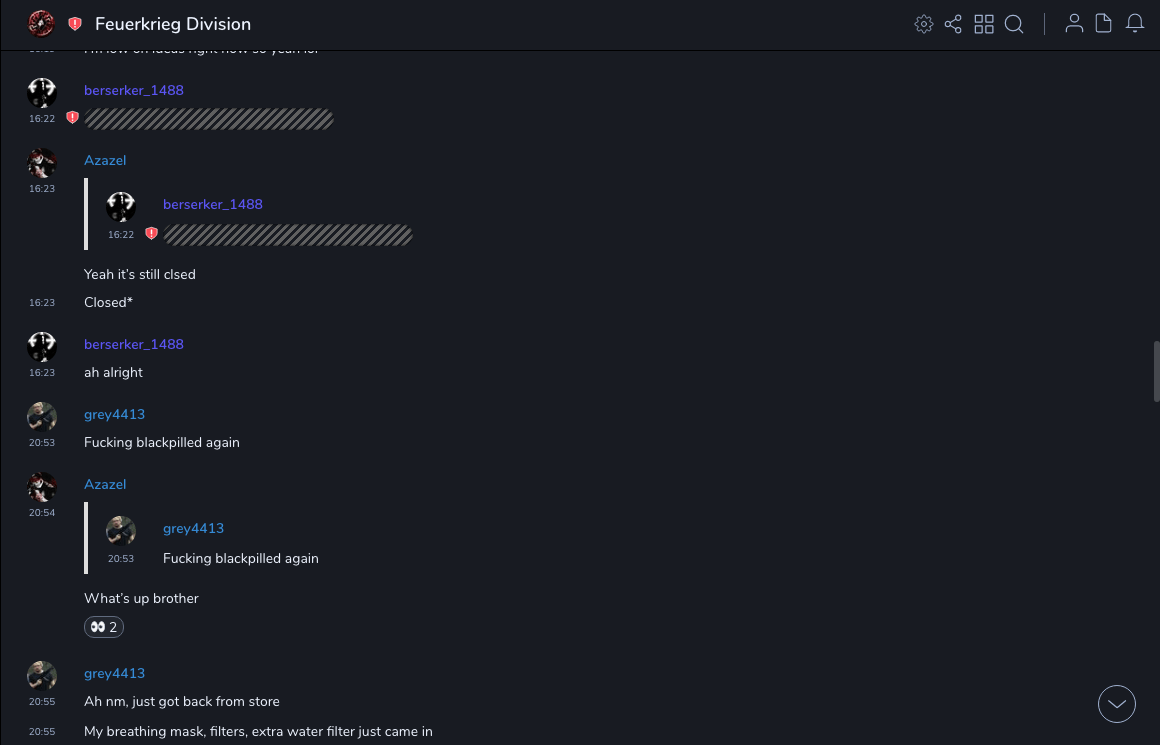The height and width of the screenshot is (745, 1160).
Task: Click the search magnifier icon
Action: [x=1014, y=24]
